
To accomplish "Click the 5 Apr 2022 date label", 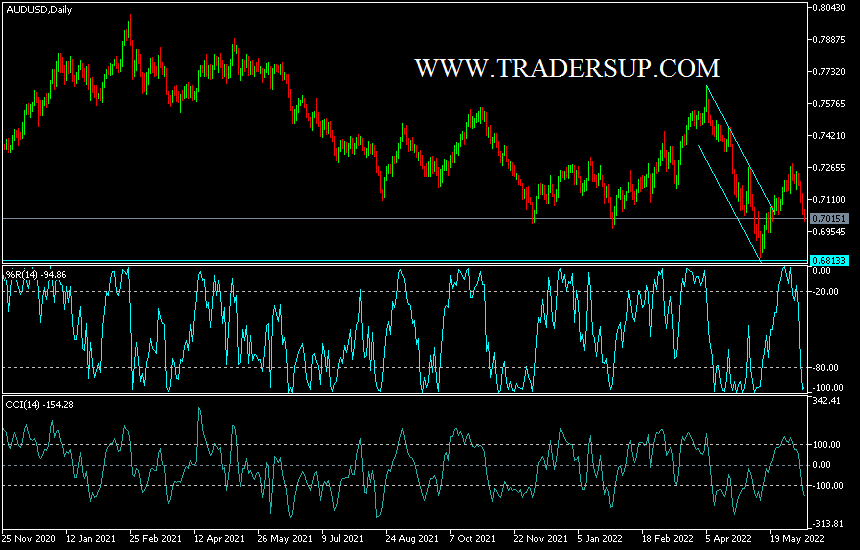I will tap(728, 538).
